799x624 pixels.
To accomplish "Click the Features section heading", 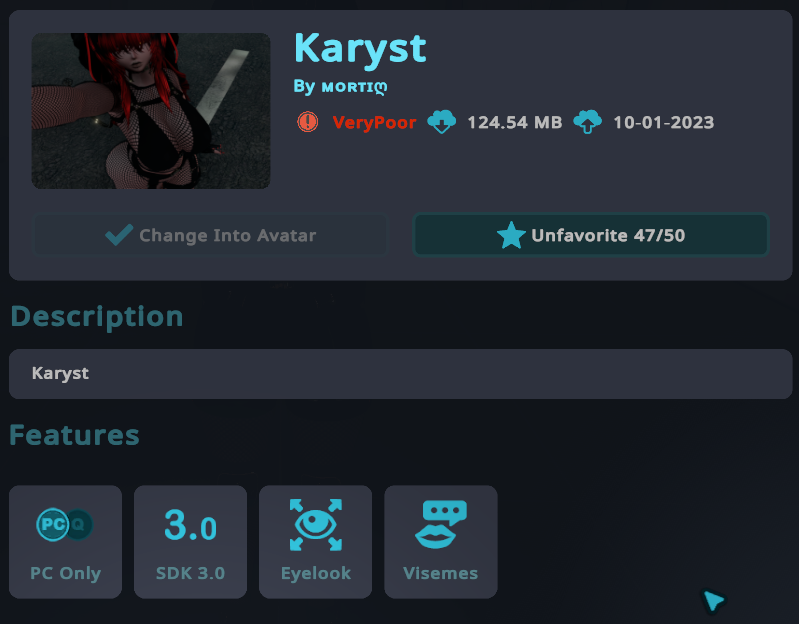I will point(74,435).
